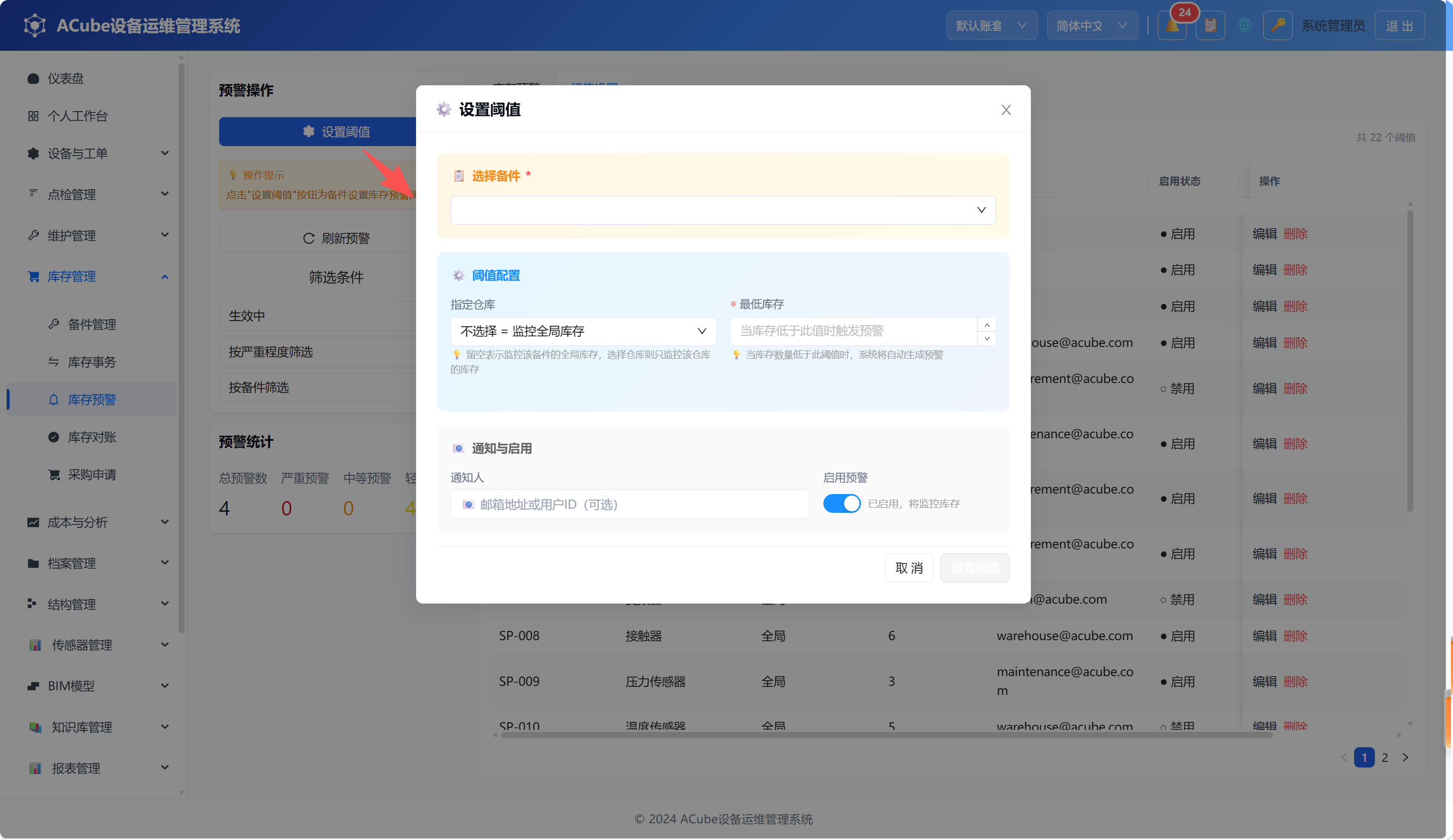Open the 简体中文 language dropdown
This screenshot has width=1453, height=840.
coord(1092,25)
